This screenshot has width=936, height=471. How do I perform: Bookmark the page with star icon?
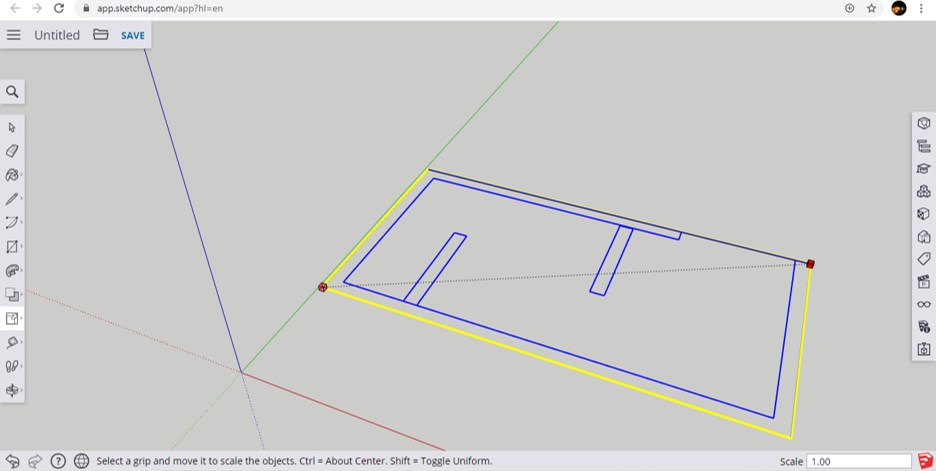coord(872,8)
